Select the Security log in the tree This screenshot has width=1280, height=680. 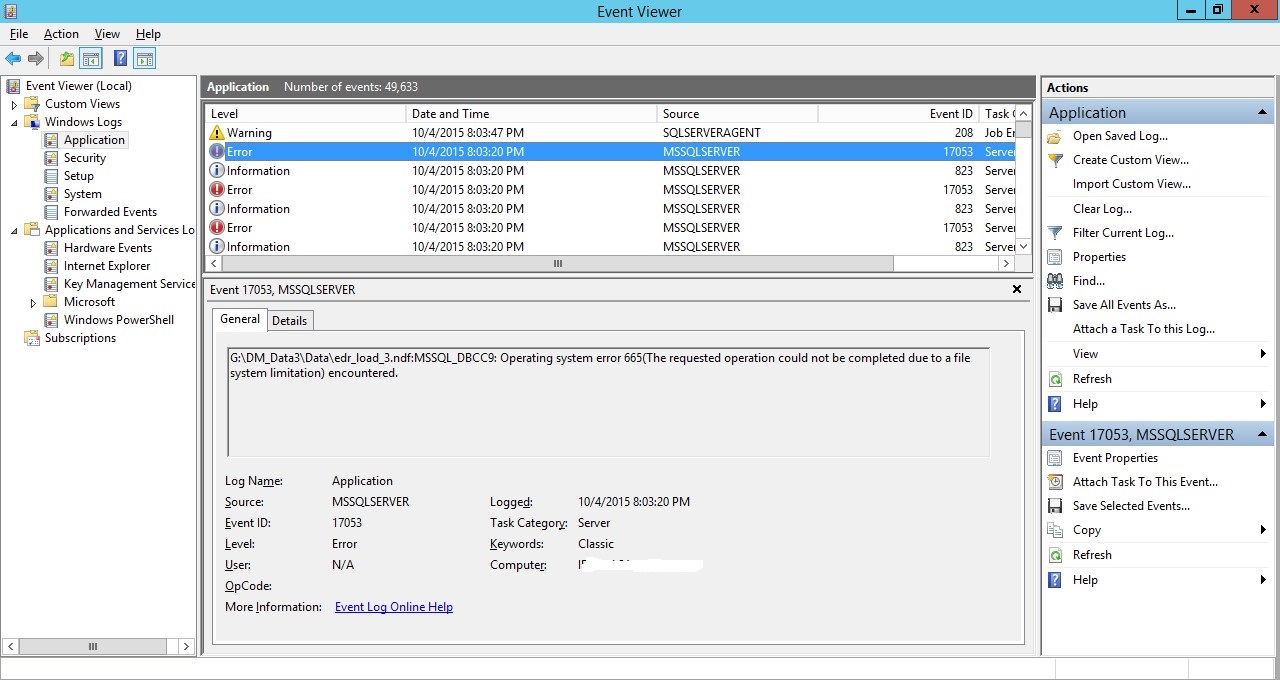tap(86, 157)
